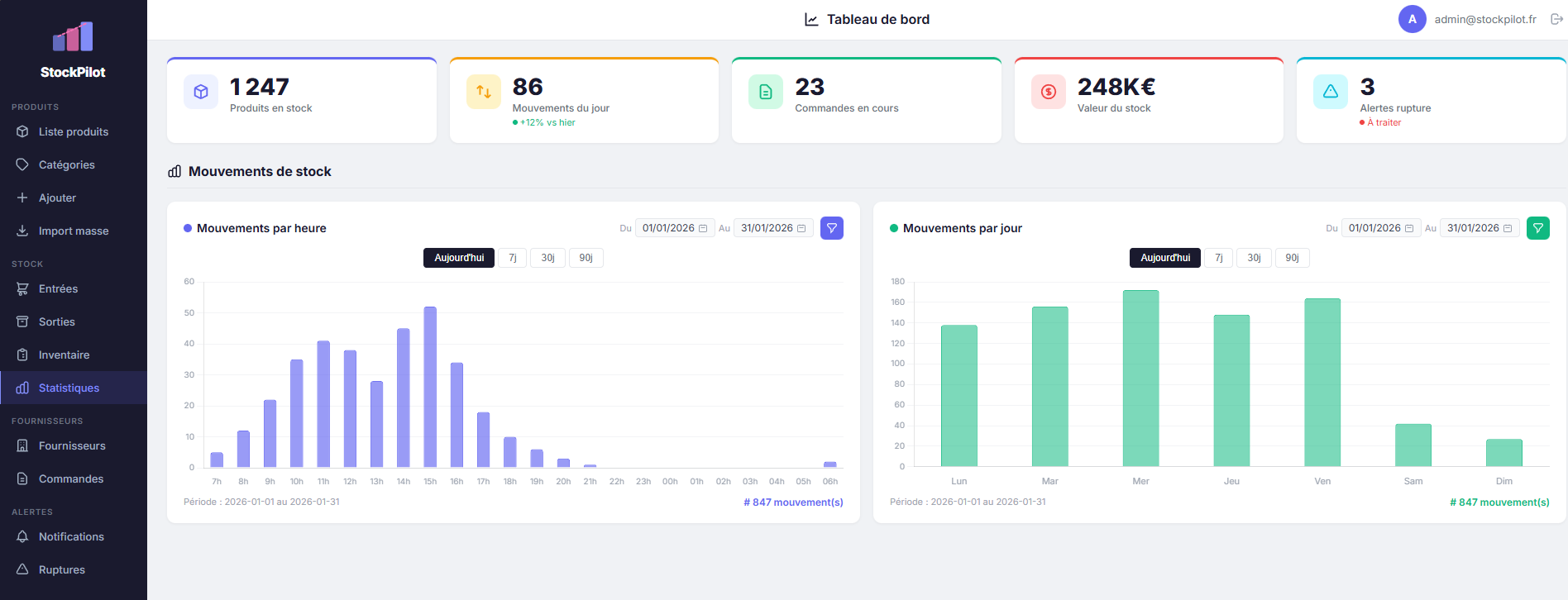The width and height of the screenshot is (1568, 600).
Task: Open the start date picker for hourly chart
Action: (x=674, y=228)
